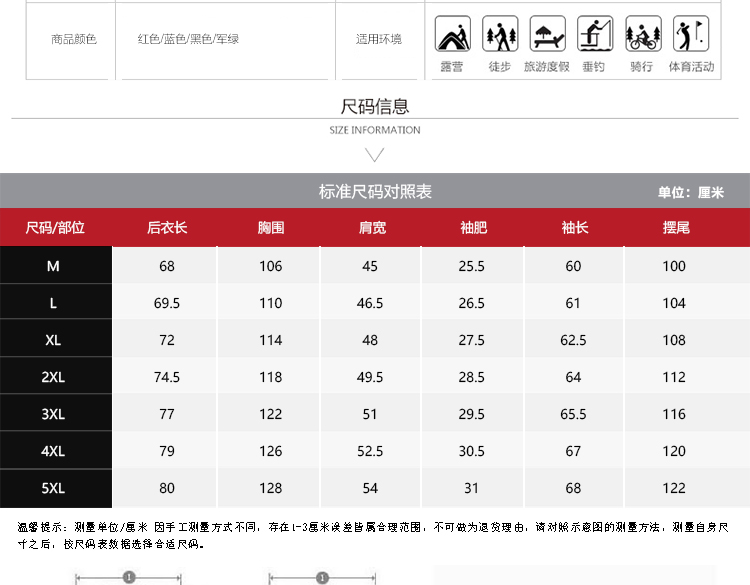Click the 标准尺码对照表 title bar
750x585 pixels.
pos(375,192)
